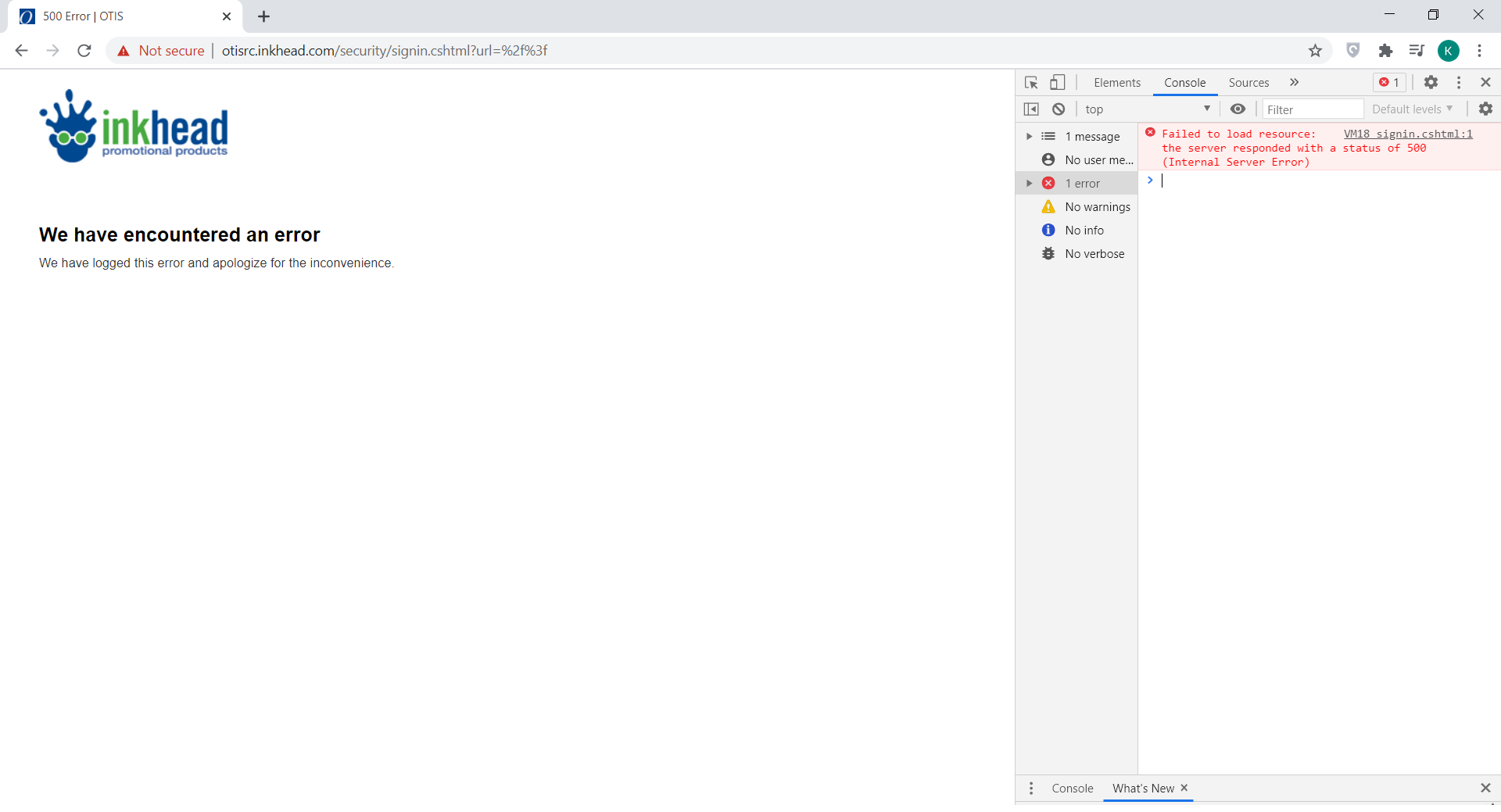Screen dimensions: 1501x812
Task: Switch to the Sources tab
Action: [x=1248, y=83]
